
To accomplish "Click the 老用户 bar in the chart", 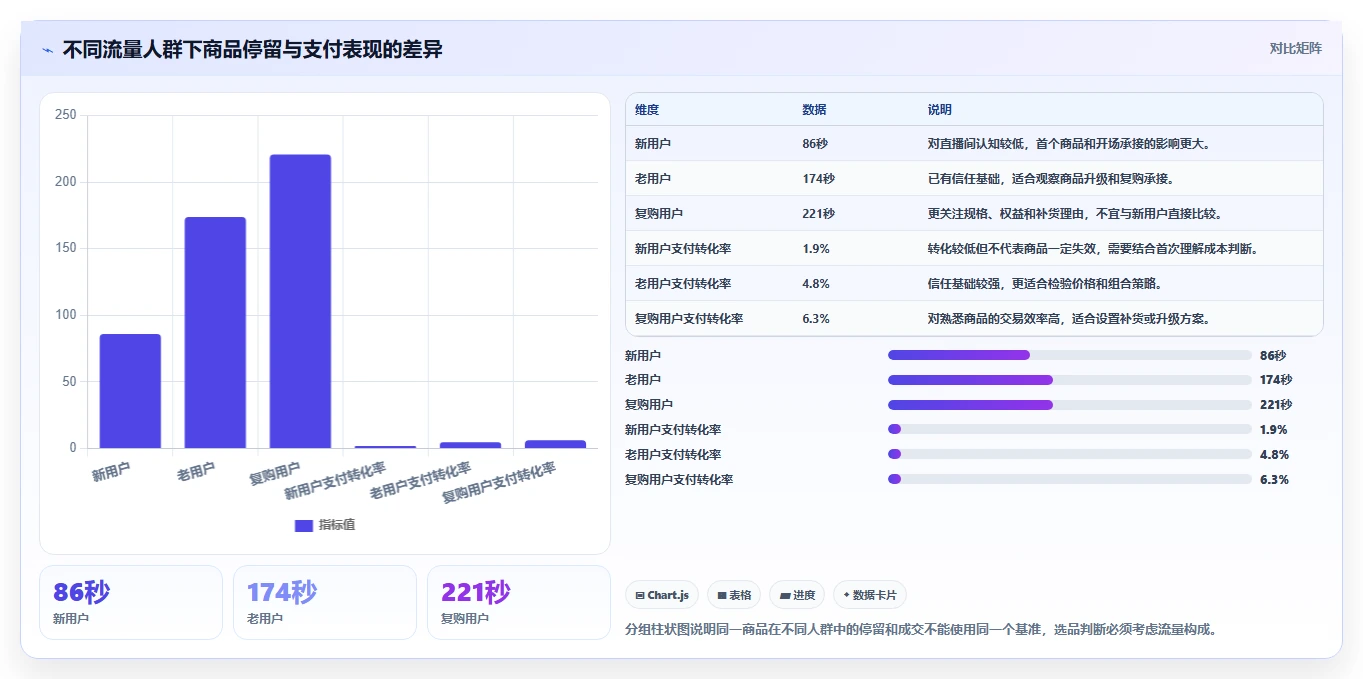I will point(215,332).
